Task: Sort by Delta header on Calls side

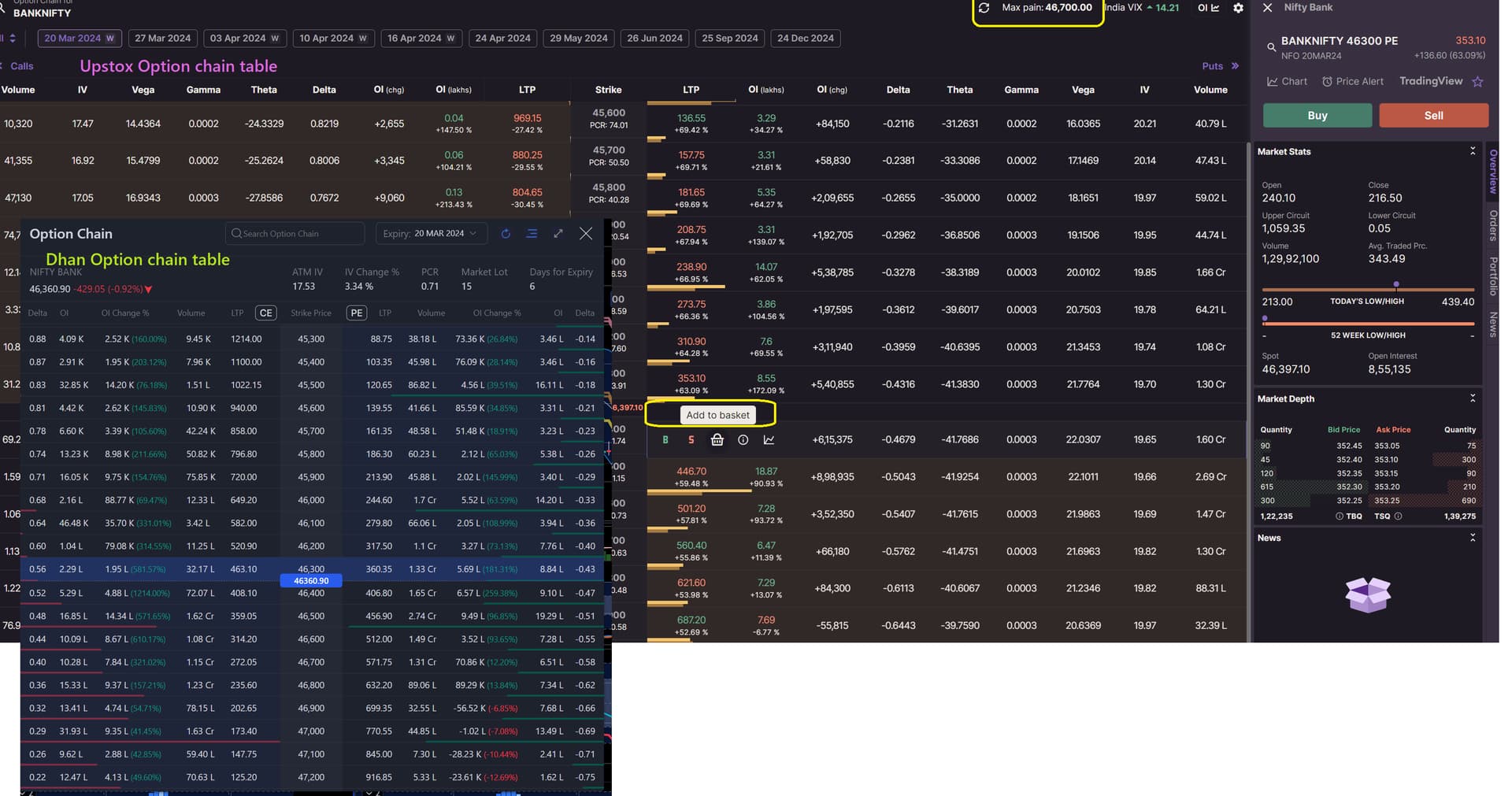Action: point(324,90)
